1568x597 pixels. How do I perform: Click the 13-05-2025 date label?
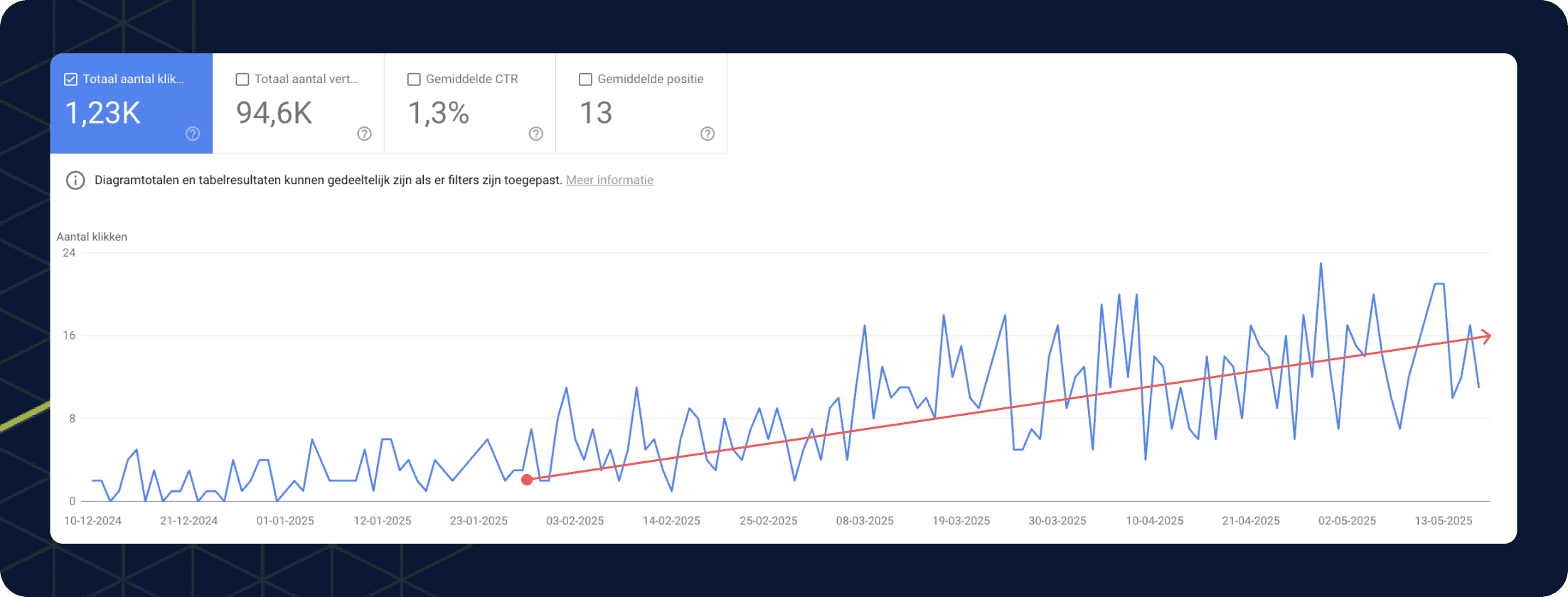(x=1443, y=521)
